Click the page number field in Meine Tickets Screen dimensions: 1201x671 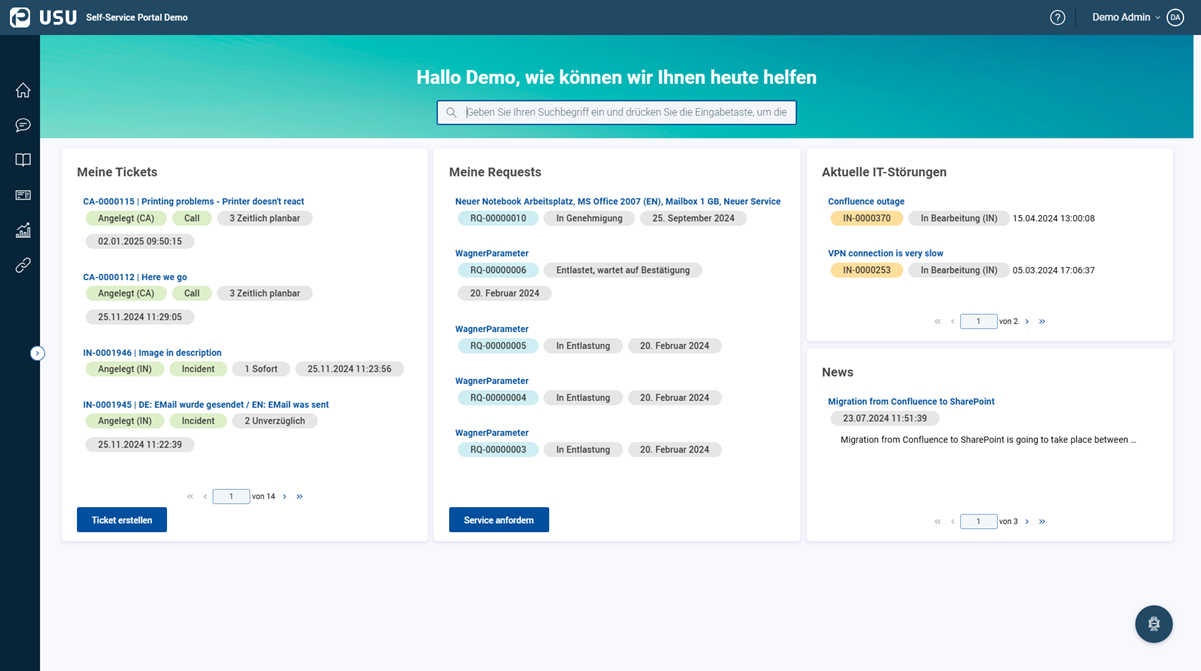click(x=231, y=496)
